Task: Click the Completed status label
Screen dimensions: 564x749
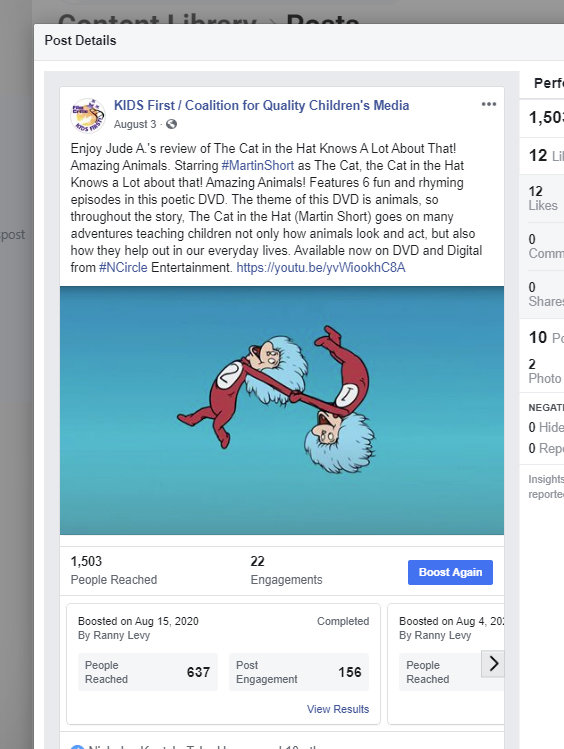Action: [x=343, y=621]
